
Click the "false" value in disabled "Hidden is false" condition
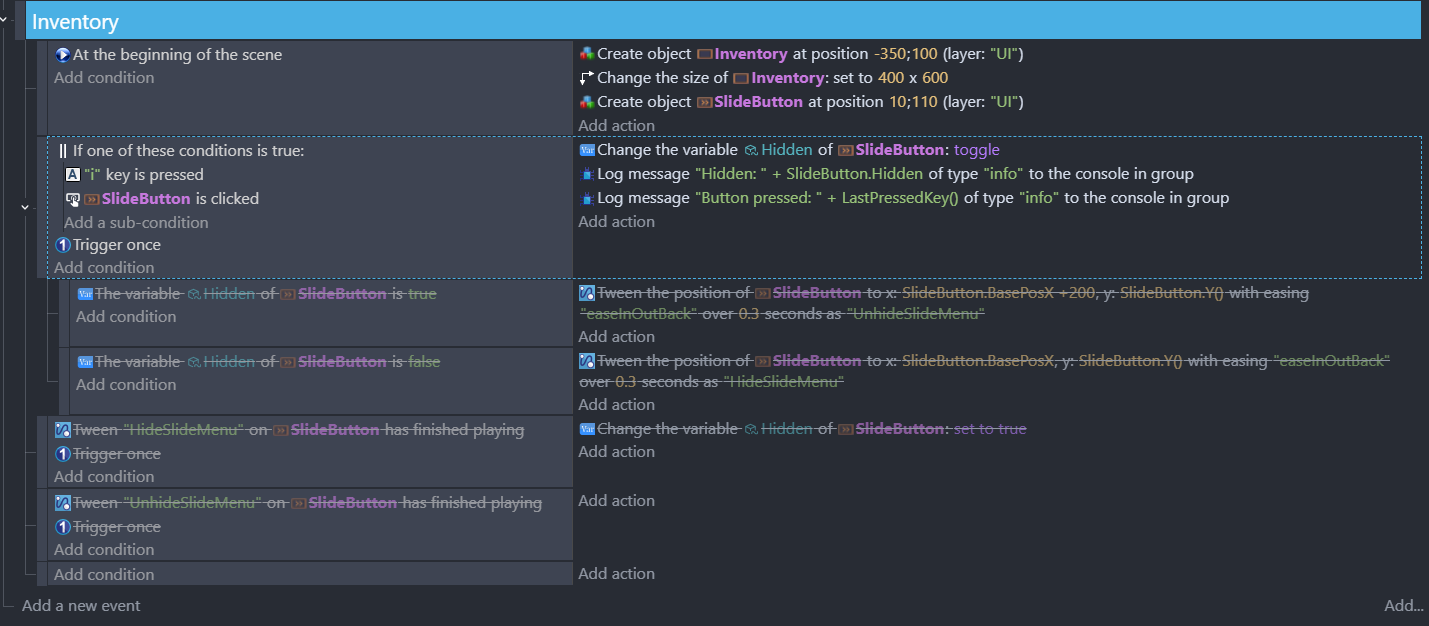point(424,362)
